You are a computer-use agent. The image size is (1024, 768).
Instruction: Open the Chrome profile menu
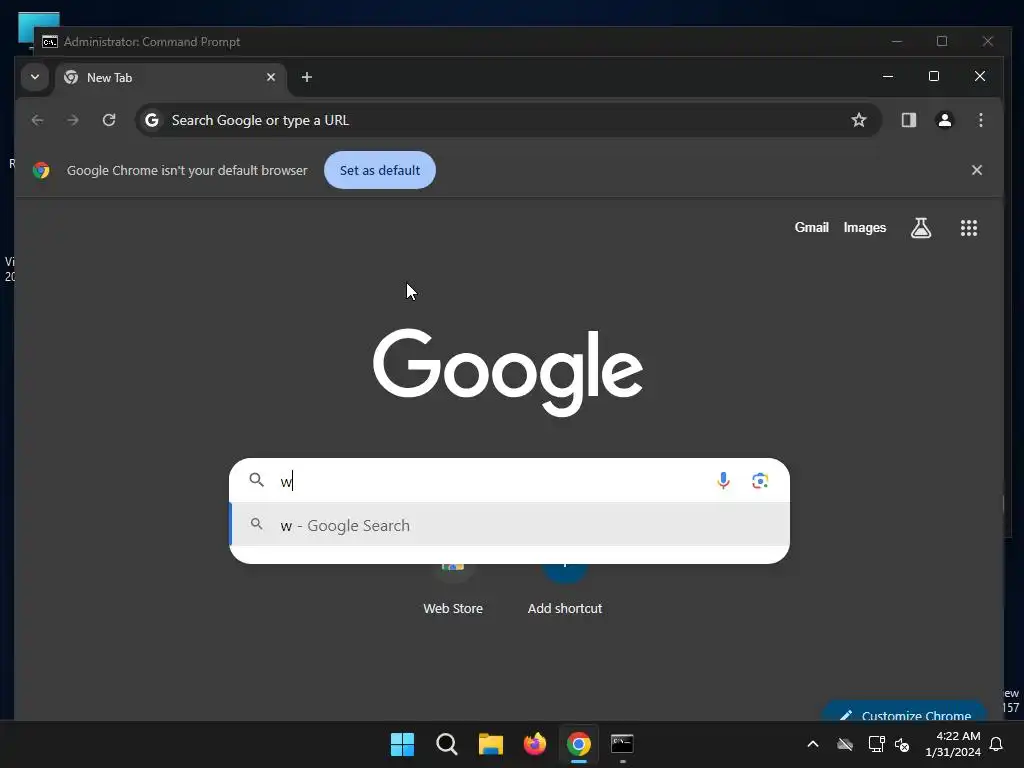pos(944,120)
